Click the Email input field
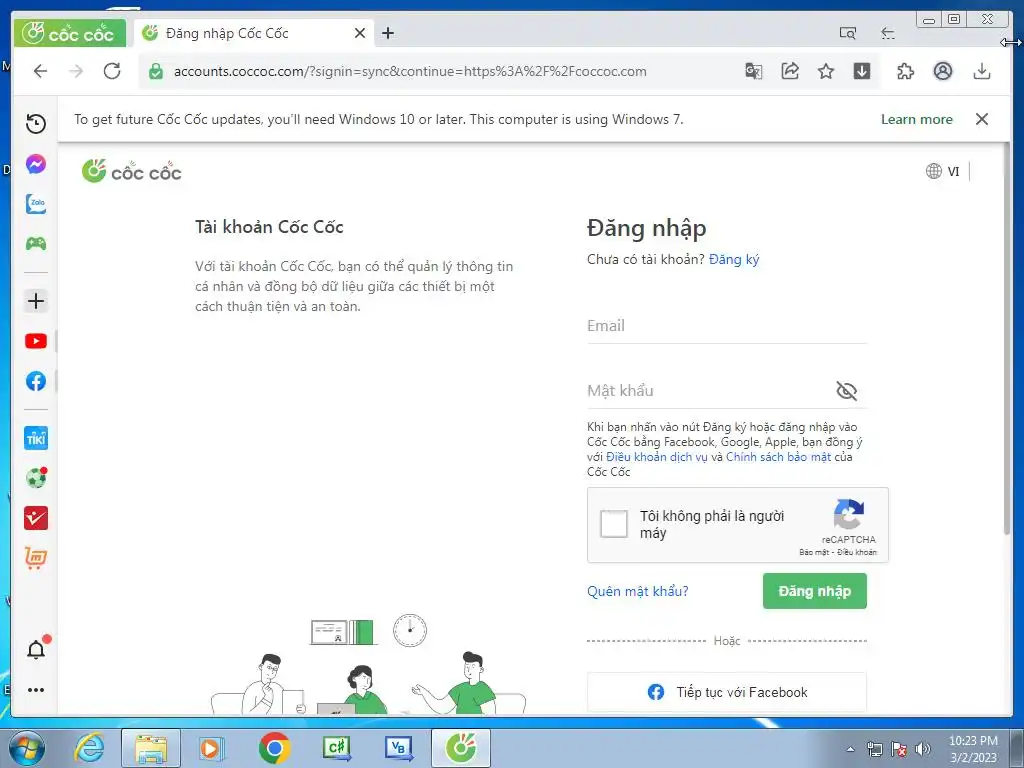 click(727, 326)
